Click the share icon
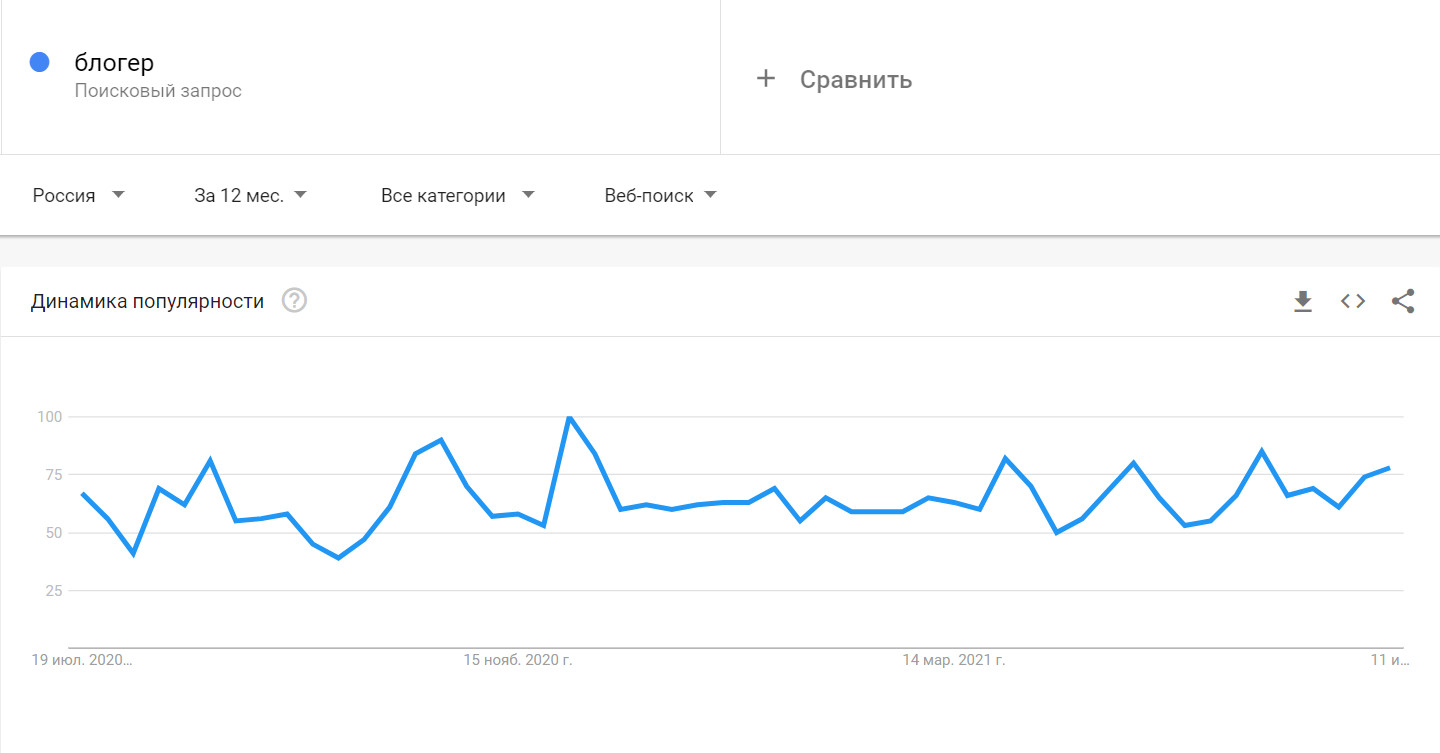 click(x=1403, y=301)
